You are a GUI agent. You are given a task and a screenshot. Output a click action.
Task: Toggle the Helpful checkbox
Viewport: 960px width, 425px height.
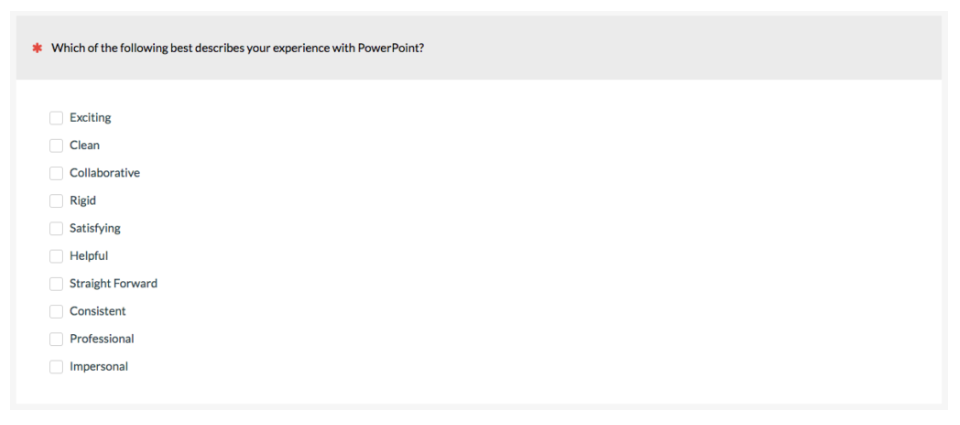click(x=56, y=256)
